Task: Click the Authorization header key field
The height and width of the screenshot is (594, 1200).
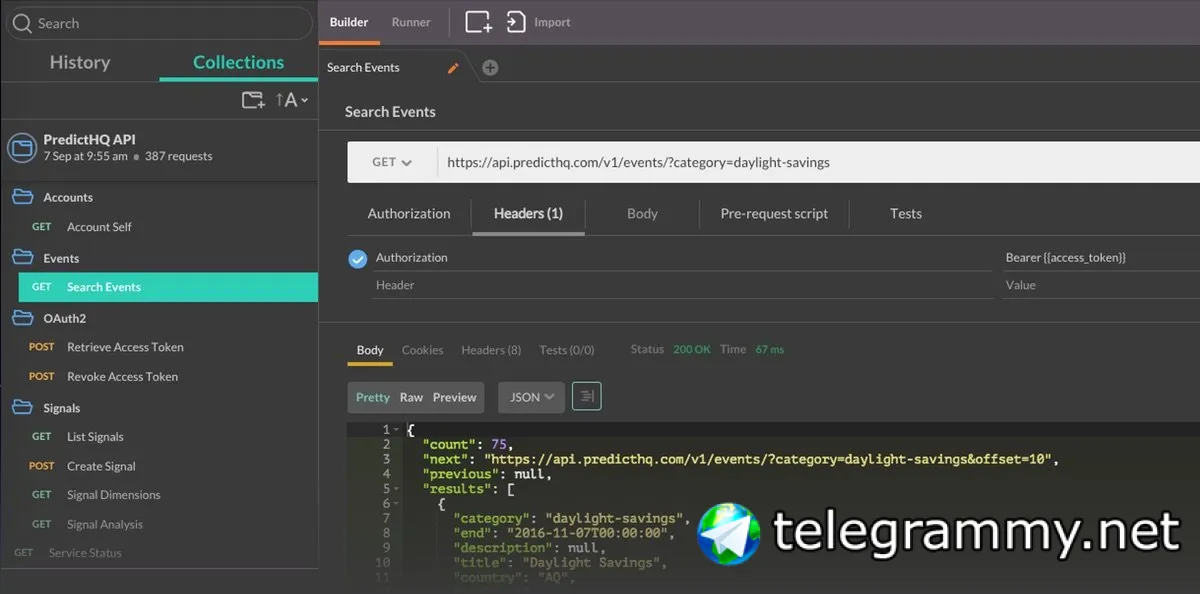Action: 683,258
